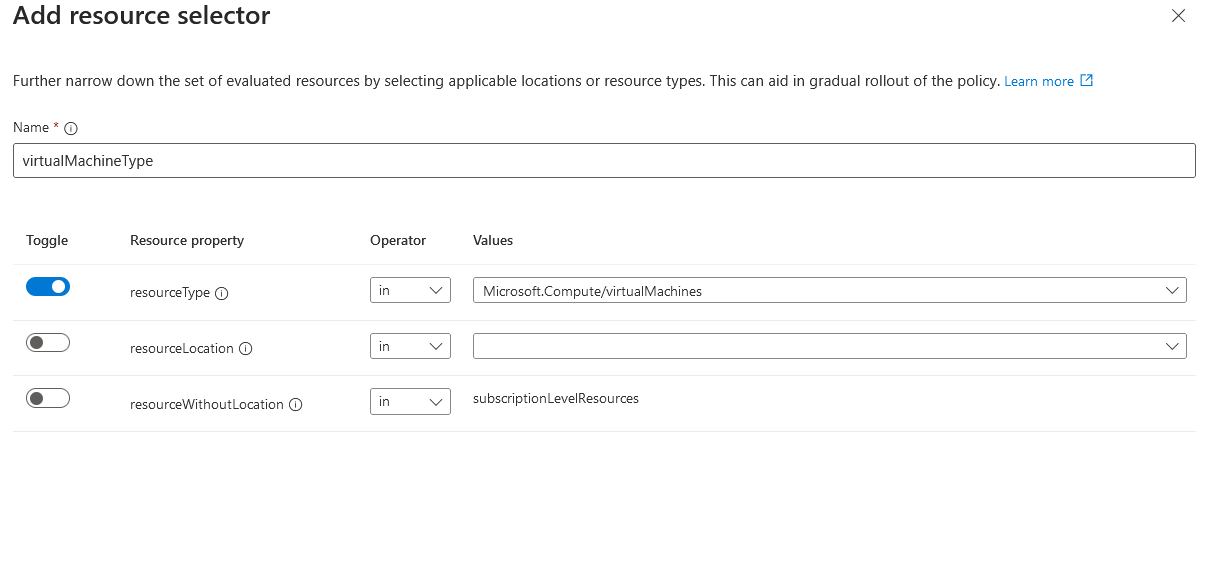Enable the resourceLocation toggle
1209x586 pixels.
click(48, 343)
